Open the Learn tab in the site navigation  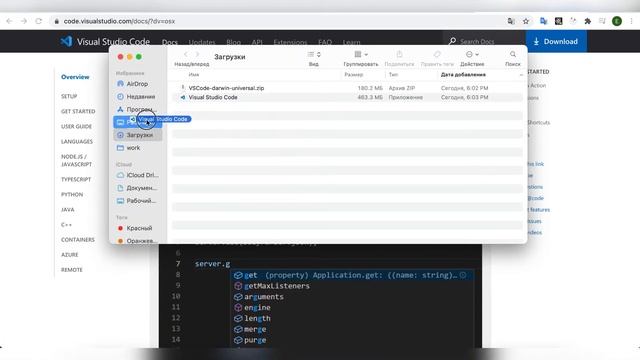351,42
